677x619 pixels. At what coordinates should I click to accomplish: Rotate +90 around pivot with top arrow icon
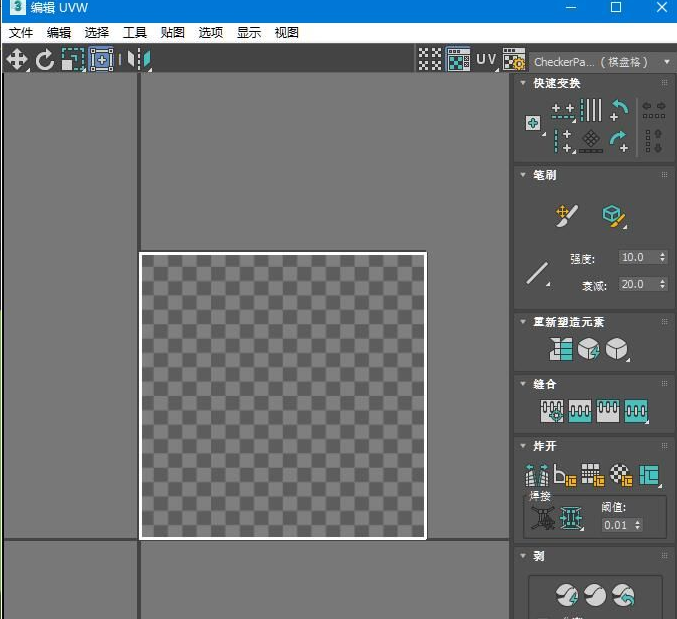[x=619, y=111]
